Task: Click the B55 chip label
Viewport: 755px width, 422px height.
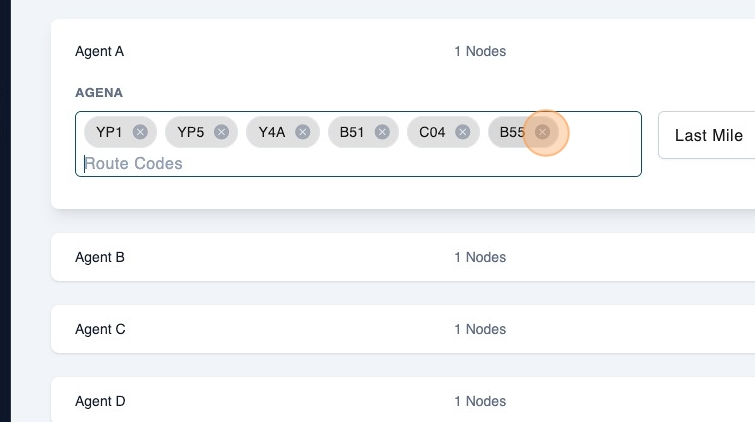Action: (512, 132)
